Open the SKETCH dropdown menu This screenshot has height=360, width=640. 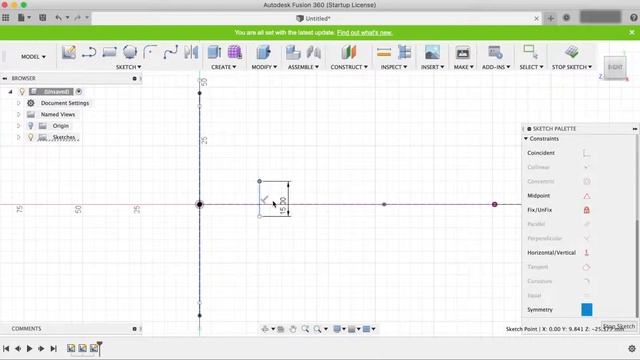pyautogui.click(x=129, y=67)
